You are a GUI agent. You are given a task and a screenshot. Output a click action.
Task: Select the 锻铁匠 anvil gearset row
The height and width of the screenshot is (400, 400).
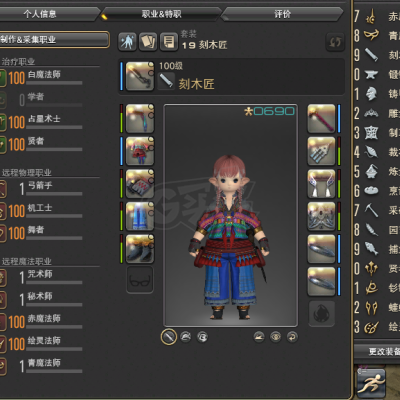(x=377, y=74)
